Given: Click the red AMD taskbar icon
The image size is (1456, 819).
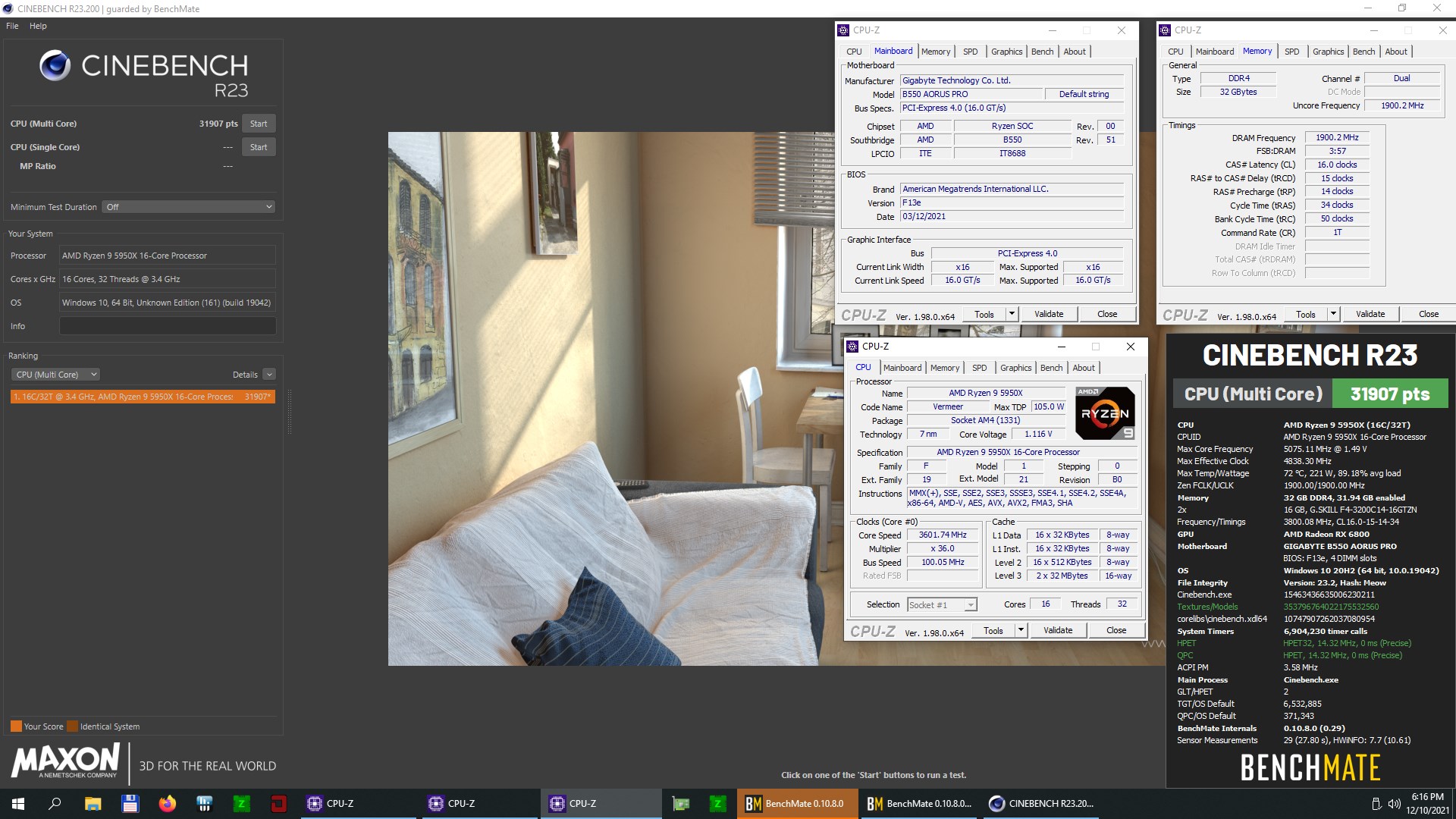Looking at the screenshot, I should 278,804.
